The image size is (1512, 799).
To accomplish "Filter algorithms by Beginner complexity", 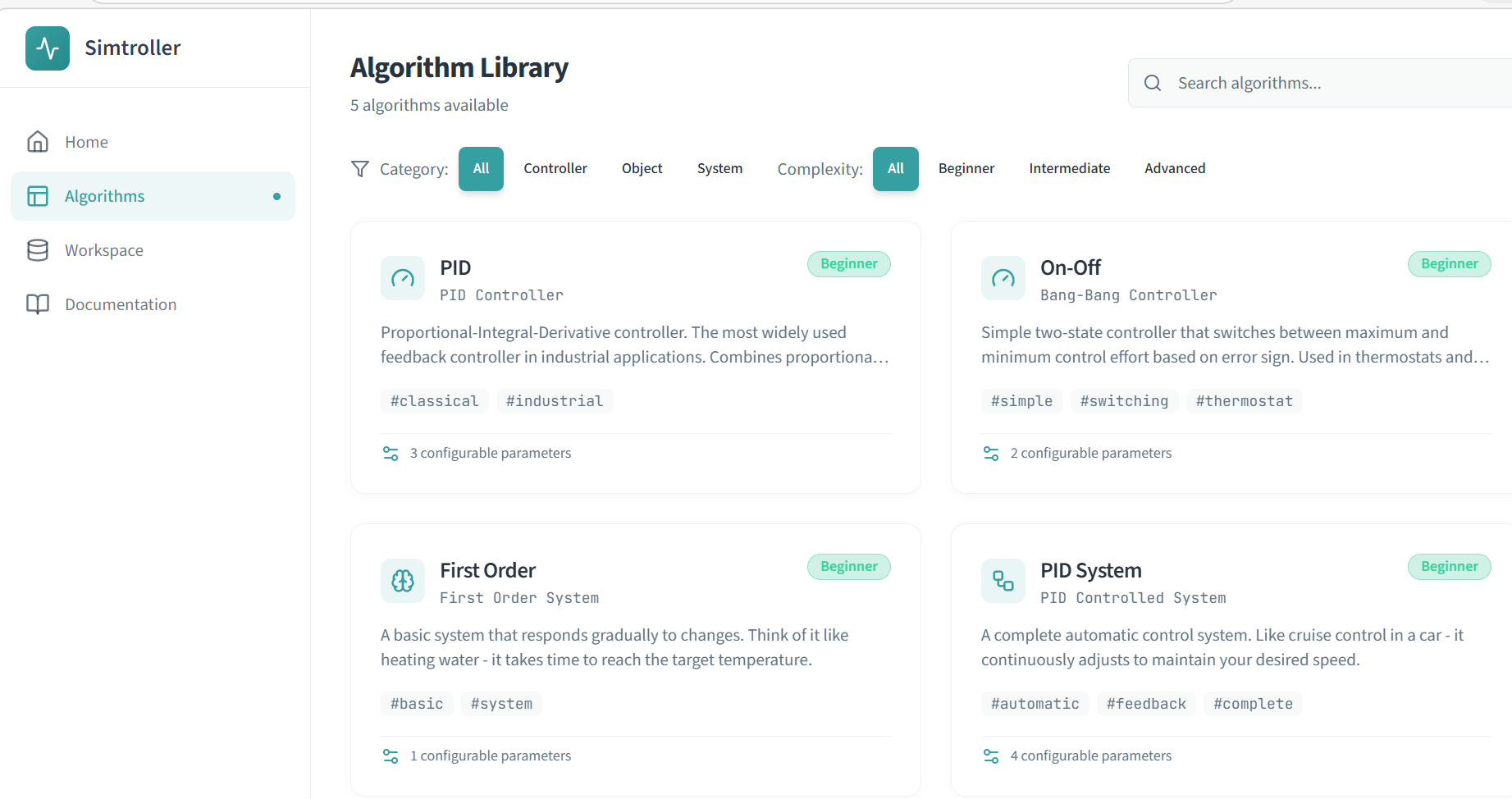I will coord(966,168).
